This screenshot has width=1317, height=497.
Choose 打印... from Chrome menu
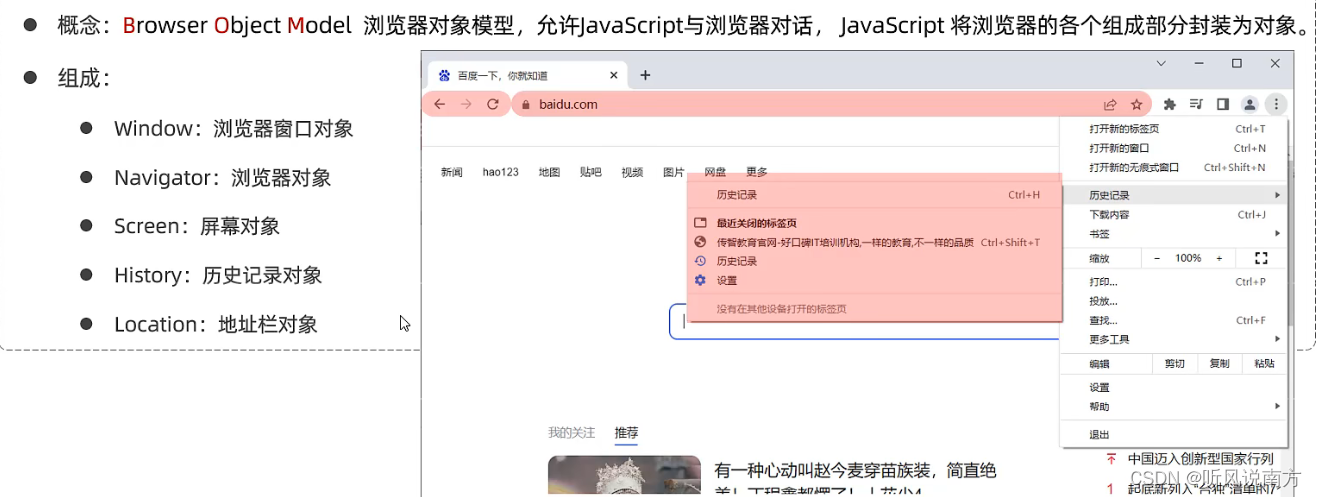tap(1175, 282)
